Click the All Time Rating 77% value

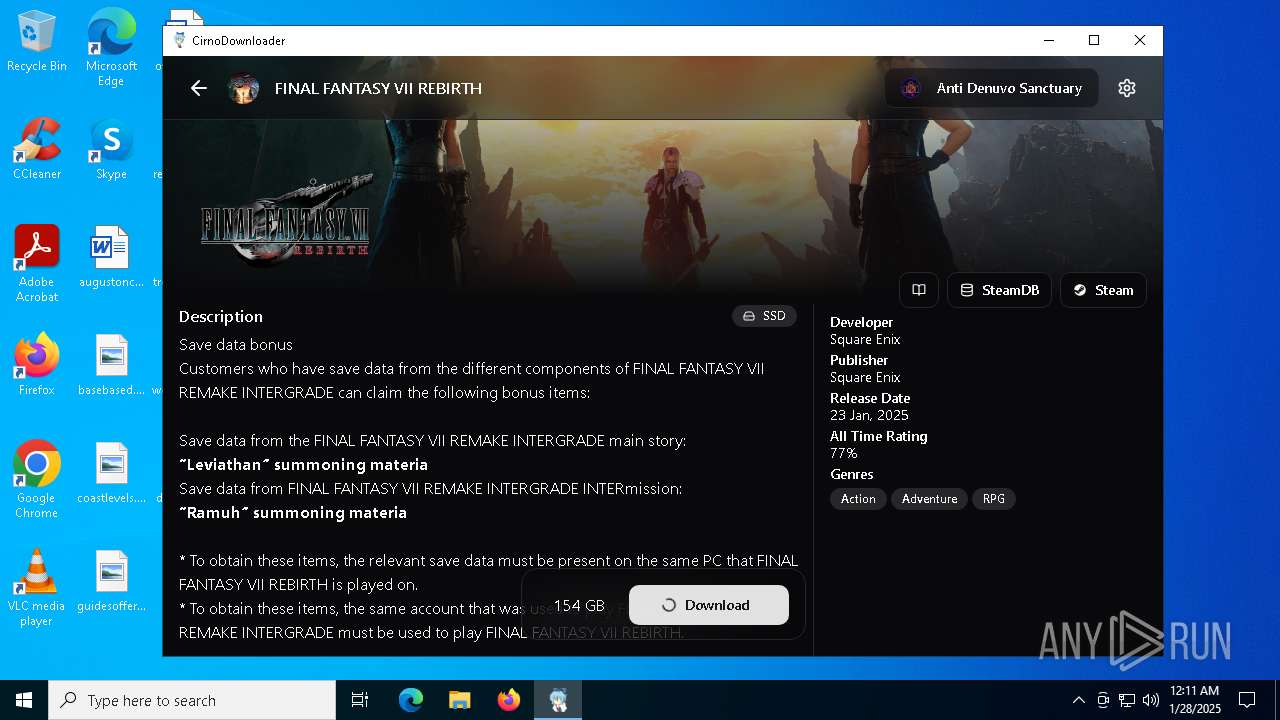point(843,453)
